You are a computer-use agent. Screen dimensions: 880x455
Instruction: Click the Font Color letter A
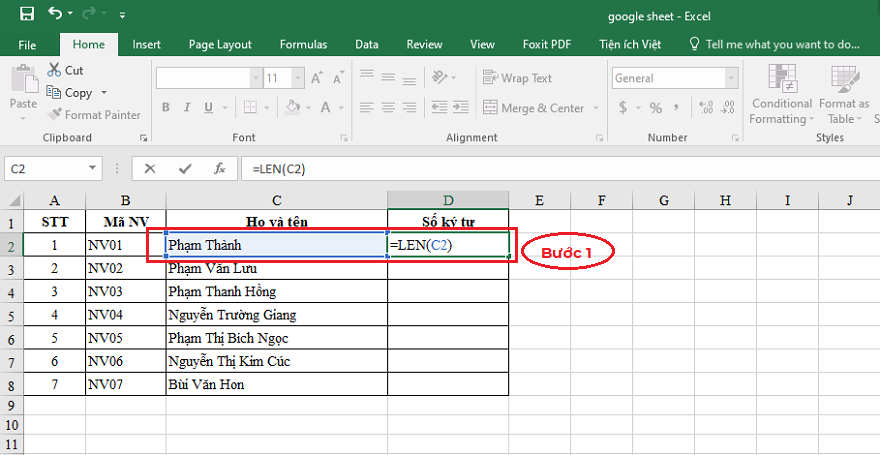(326, 107)
